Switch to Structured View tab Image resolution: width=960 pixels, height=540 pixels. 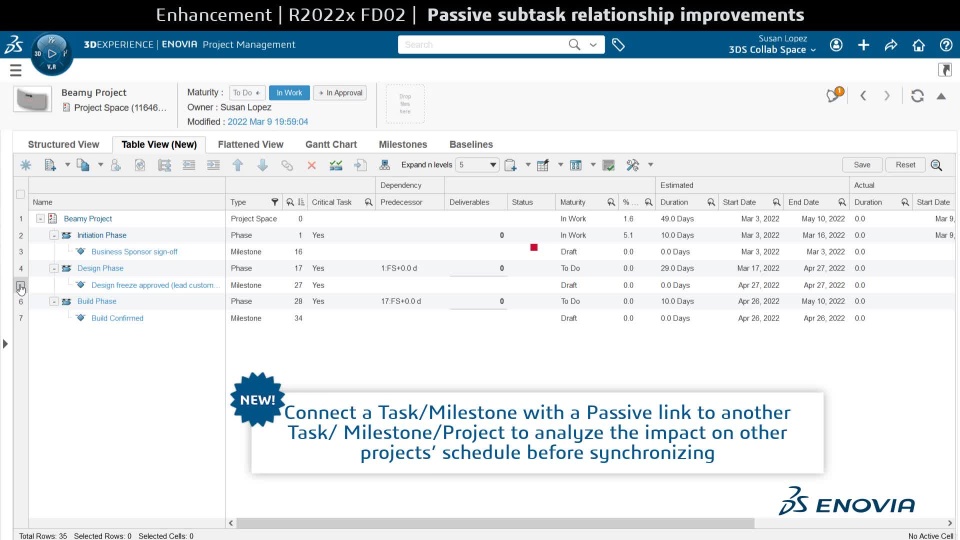pyautogui.click(x=63, y=144)
